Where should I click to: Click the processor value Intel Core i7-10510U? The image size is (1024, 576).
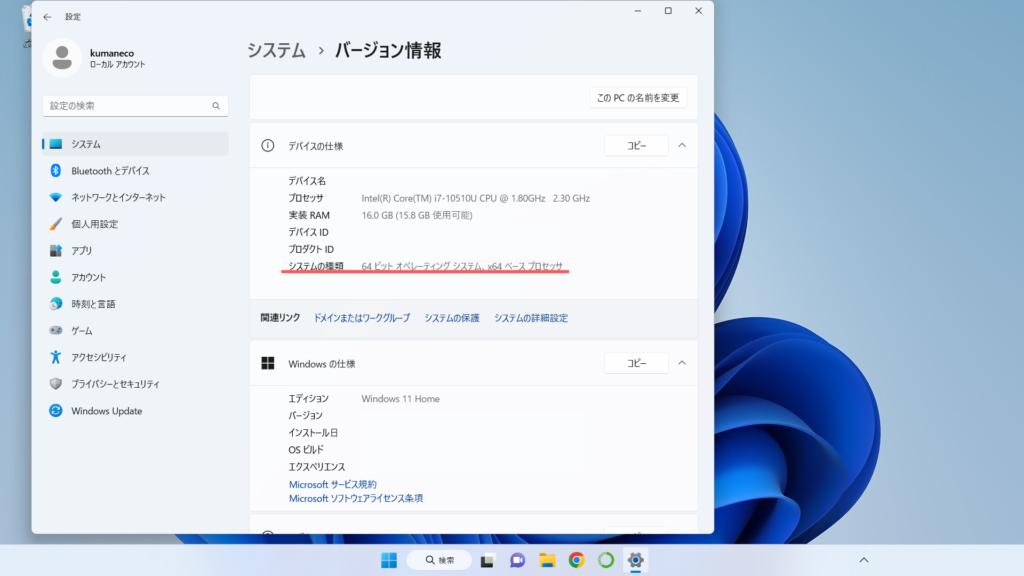coord(475,198)
